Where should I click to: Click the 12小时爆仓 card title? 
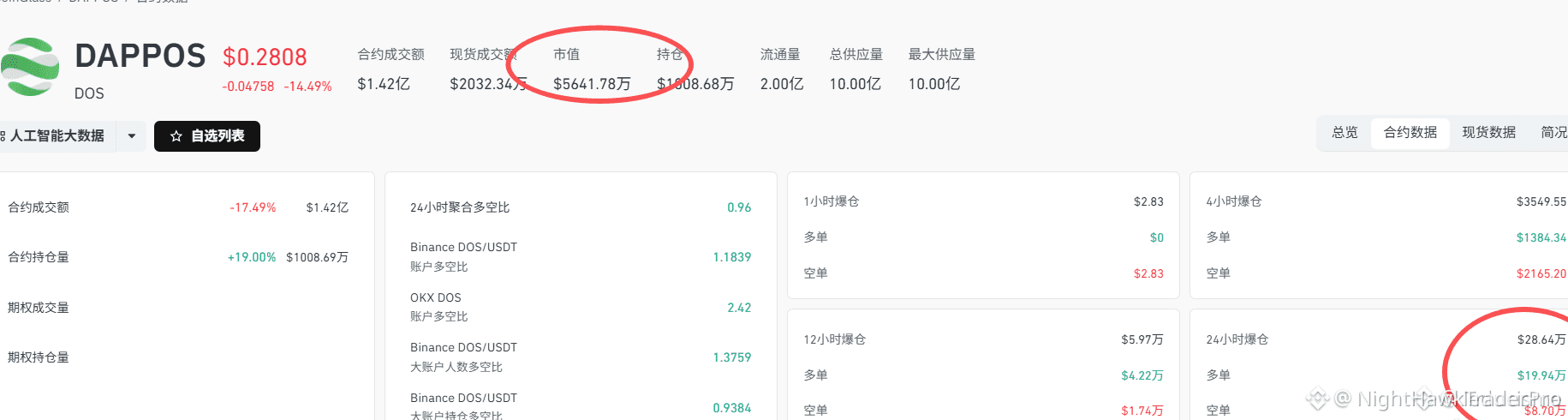[835, 339]
